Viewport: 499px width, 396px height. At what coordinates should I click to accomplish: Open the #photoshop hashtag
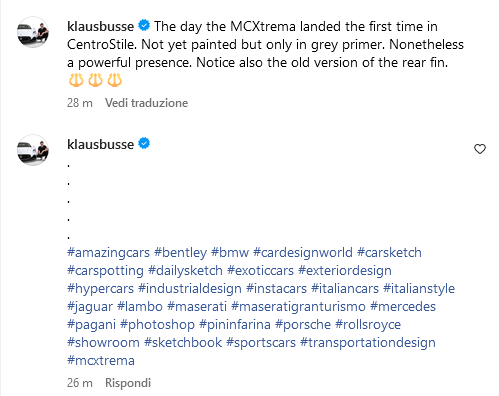[x=157, y=324]
